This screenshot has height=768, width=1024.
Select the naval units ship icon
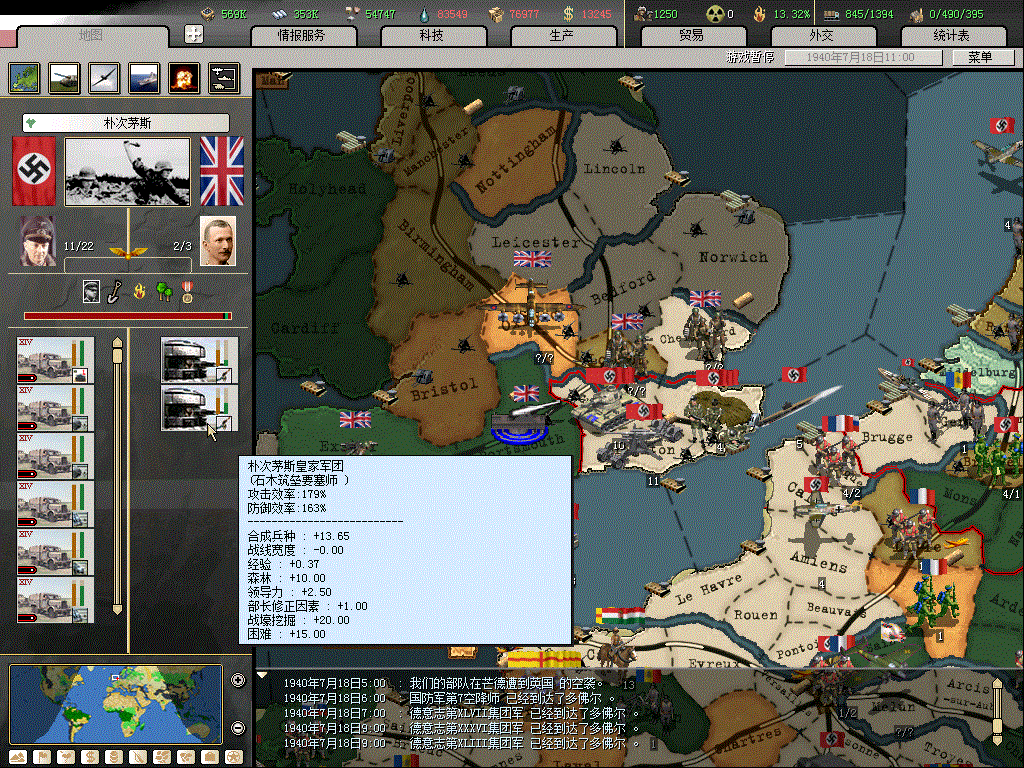tap(144, 78)
